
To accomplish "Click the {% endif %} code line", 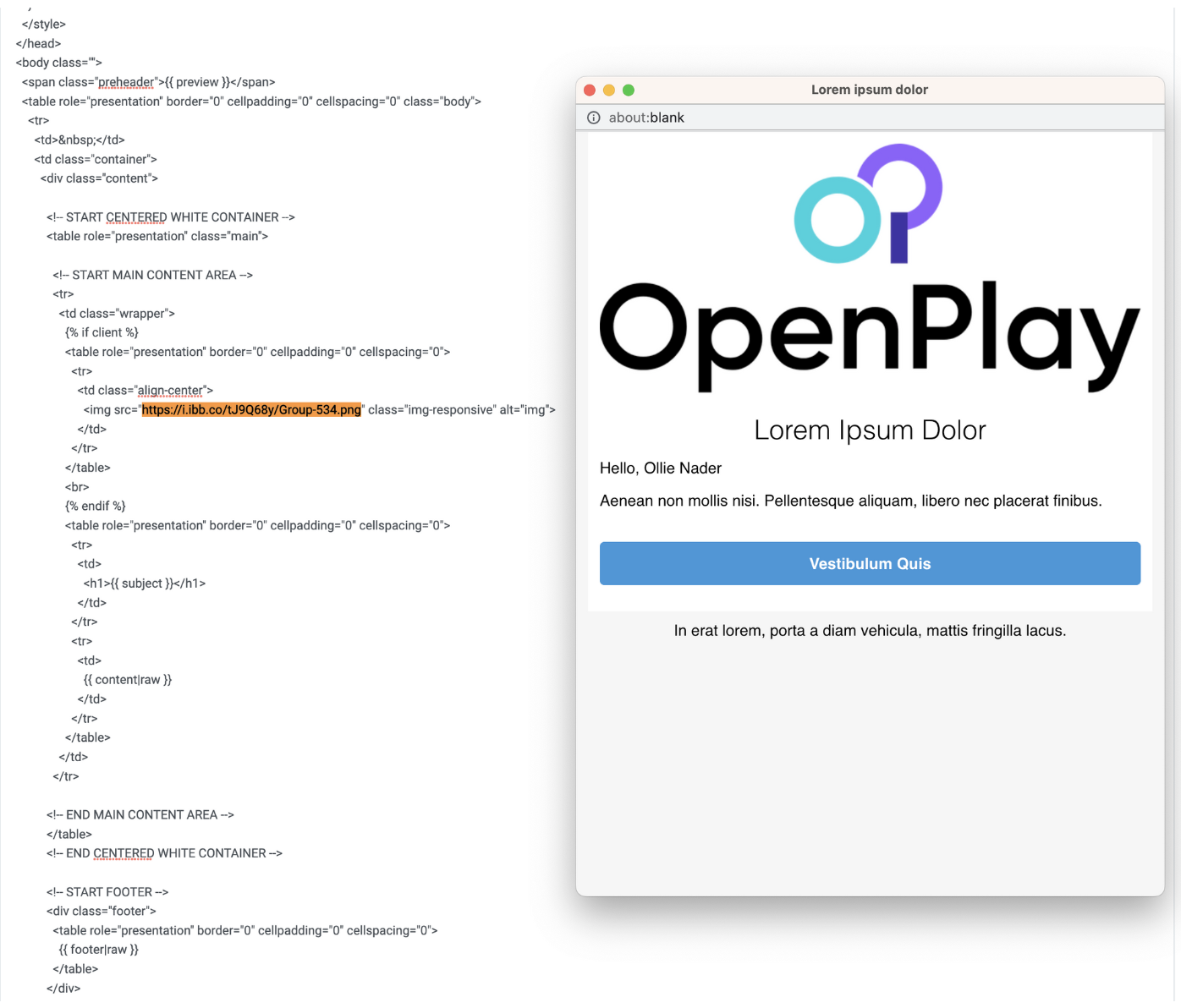I will (96, 506).
